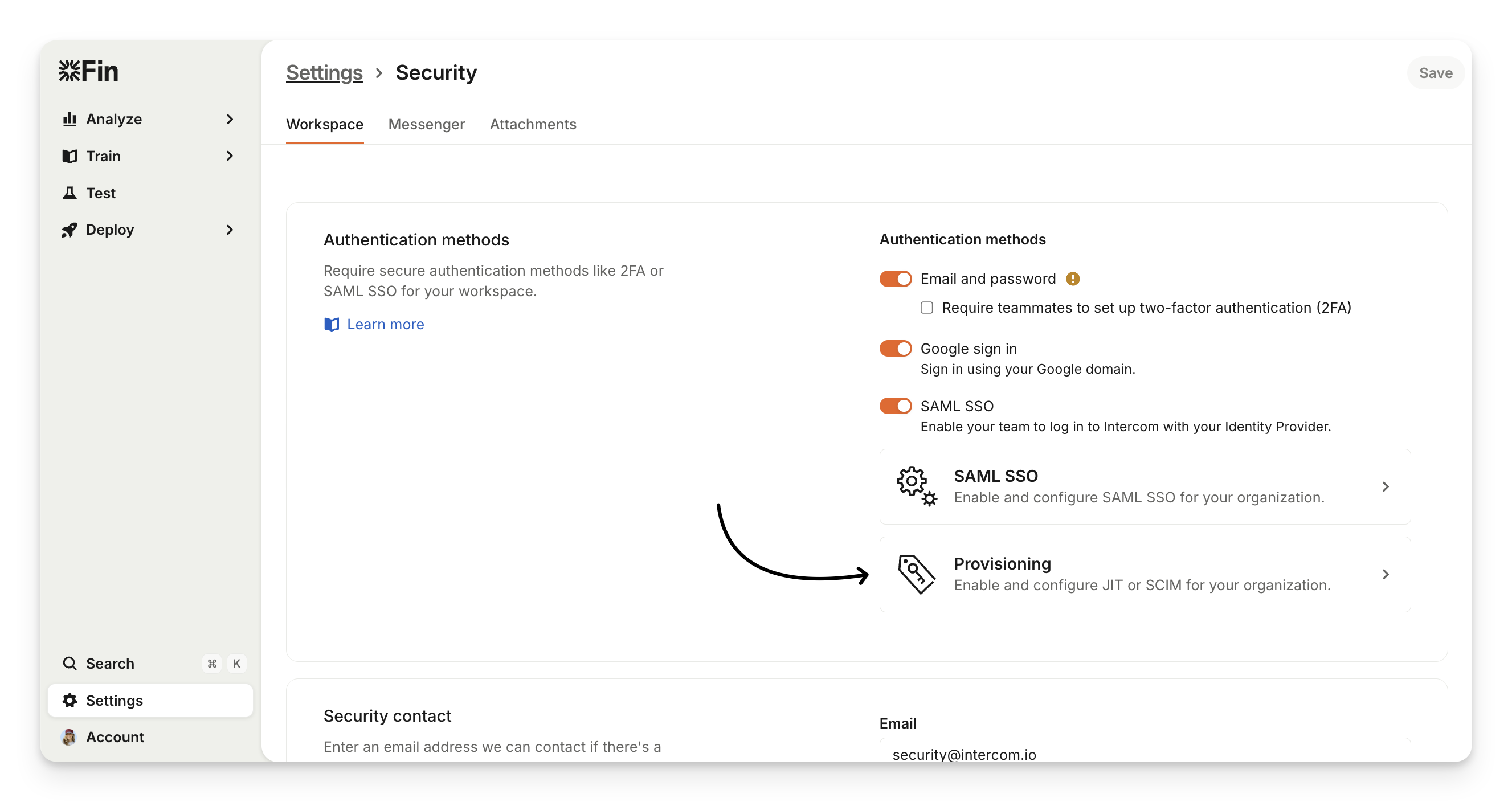Viewport: 1512px width, 802px height.
Task: Click the Test flask icon
Action: click(x=70, y=193)
